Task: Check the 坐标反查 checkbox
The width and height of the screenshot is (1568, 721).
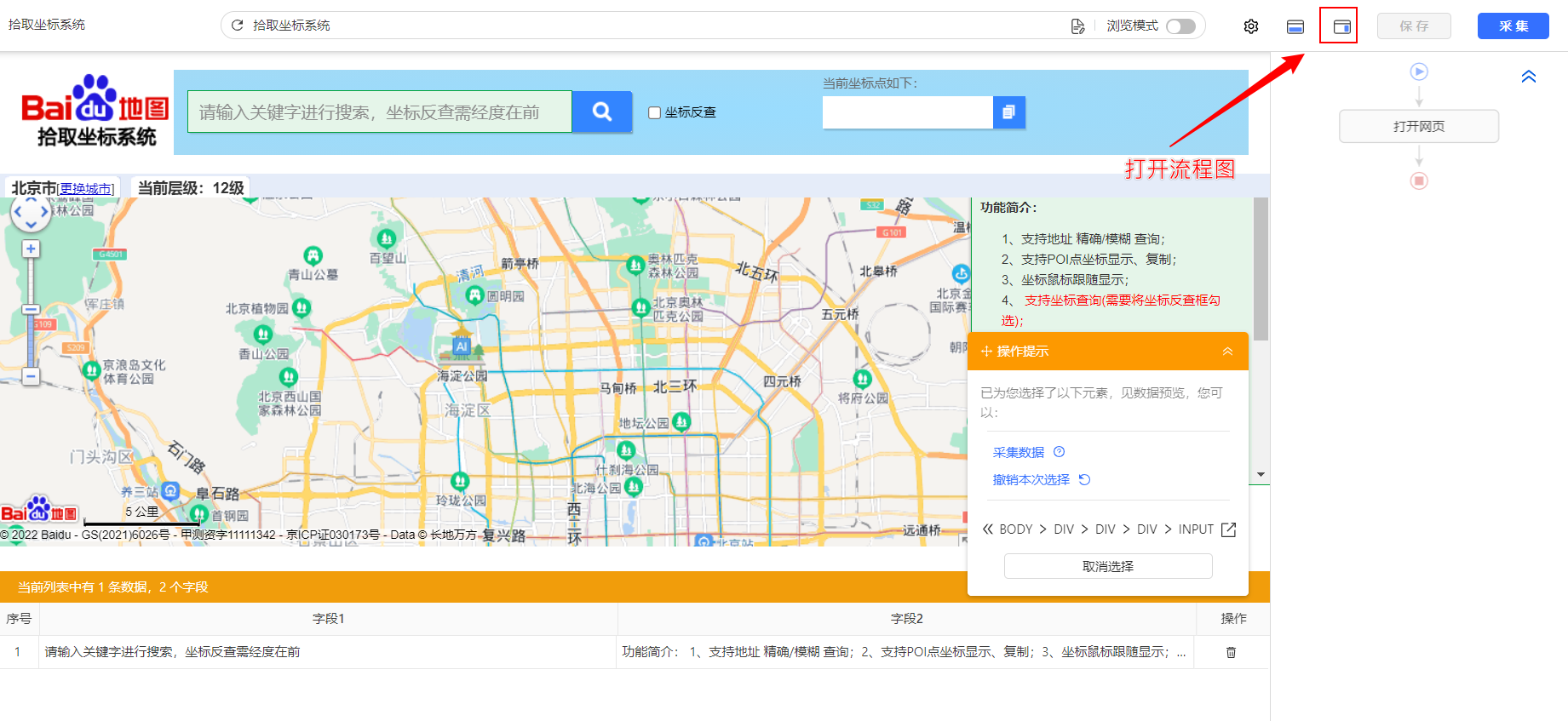Action: coord(654,112)
